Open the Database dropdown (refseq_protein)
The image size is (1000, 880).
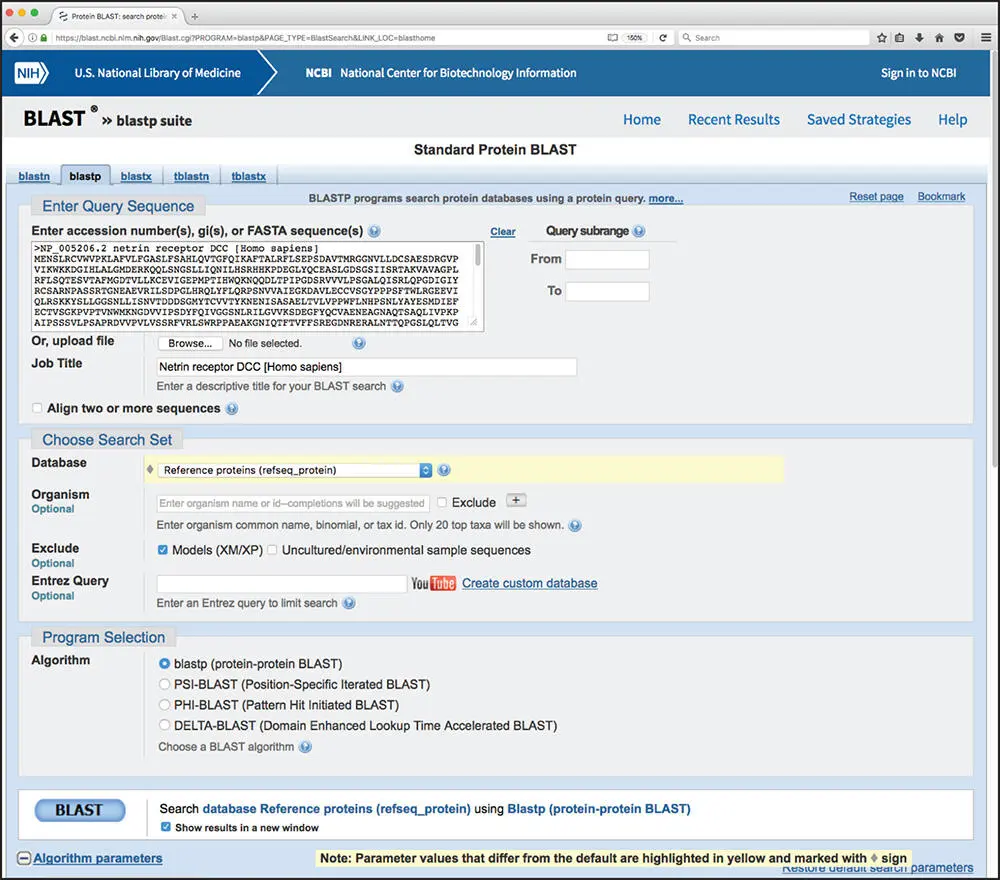(x=295, y=470)
